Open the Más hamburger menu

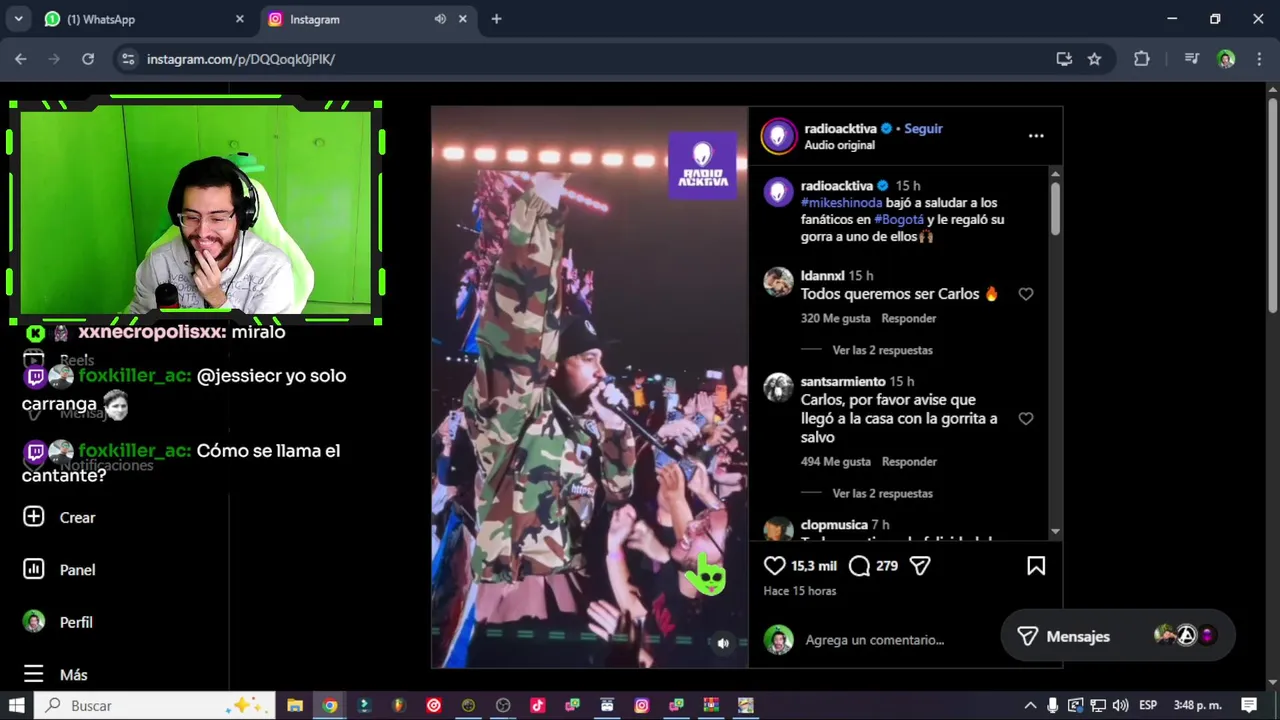coord(34,674)
